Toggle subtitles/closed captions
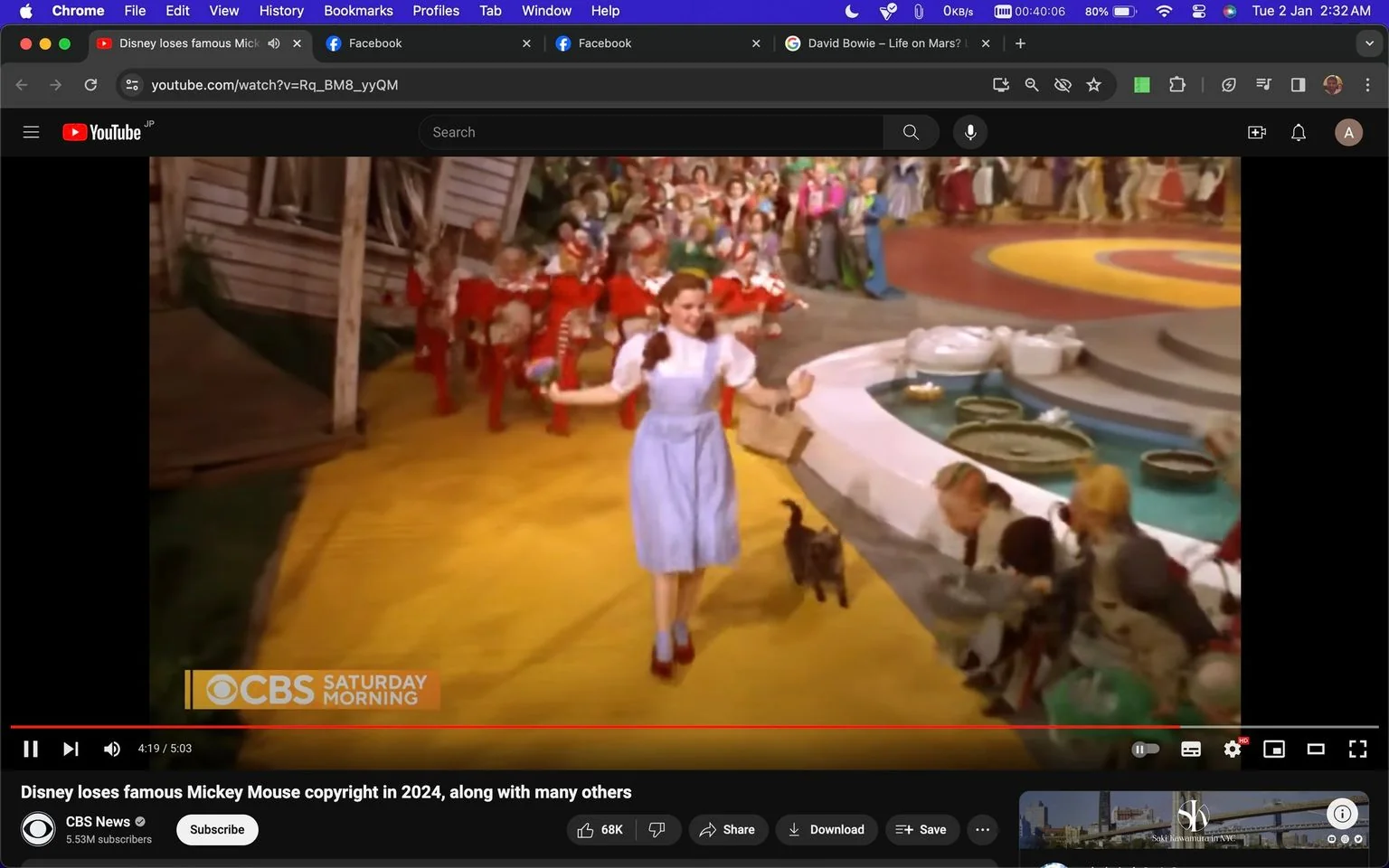This screenshot has height=868, width=1389. tap(1191, 749)
